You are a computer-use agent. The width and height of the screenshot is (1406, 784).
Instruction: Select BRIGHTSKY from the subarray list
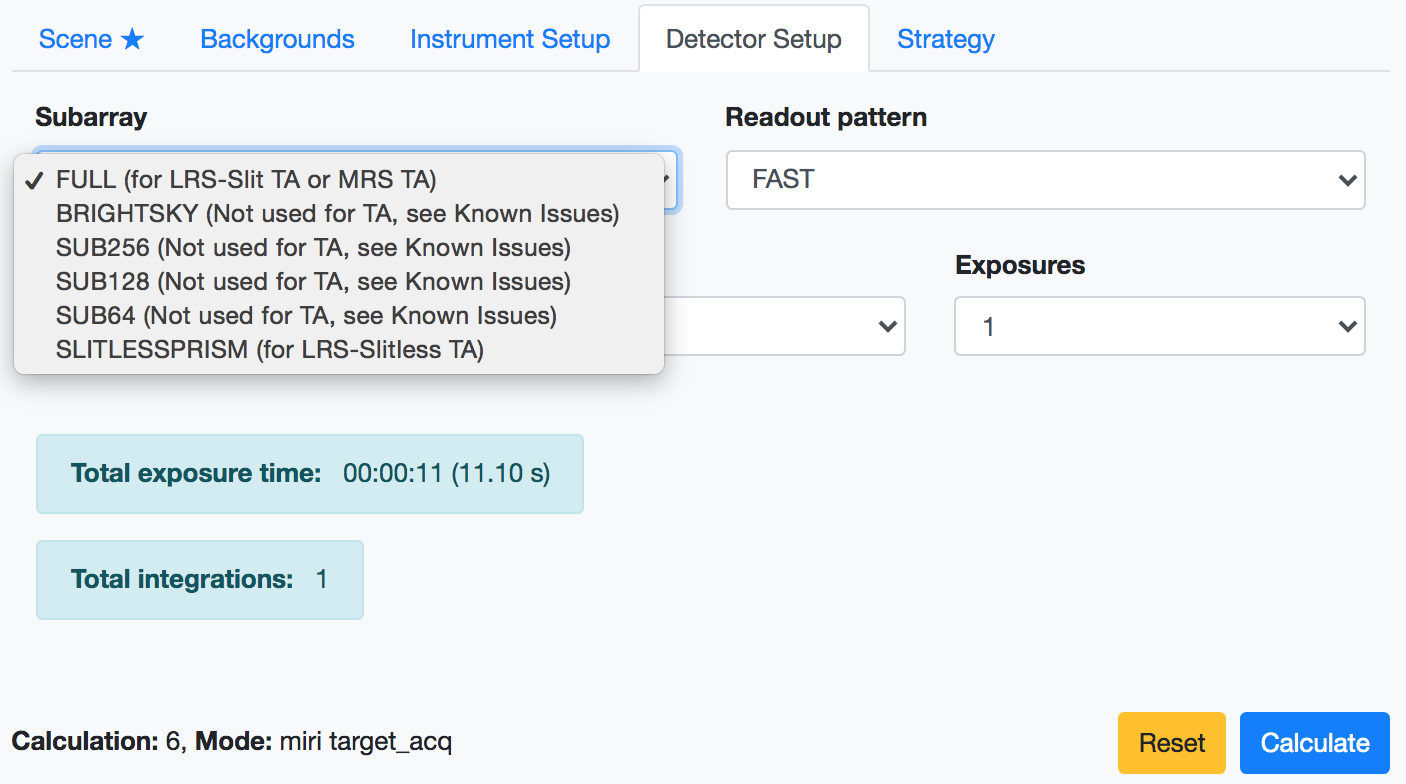337,213
